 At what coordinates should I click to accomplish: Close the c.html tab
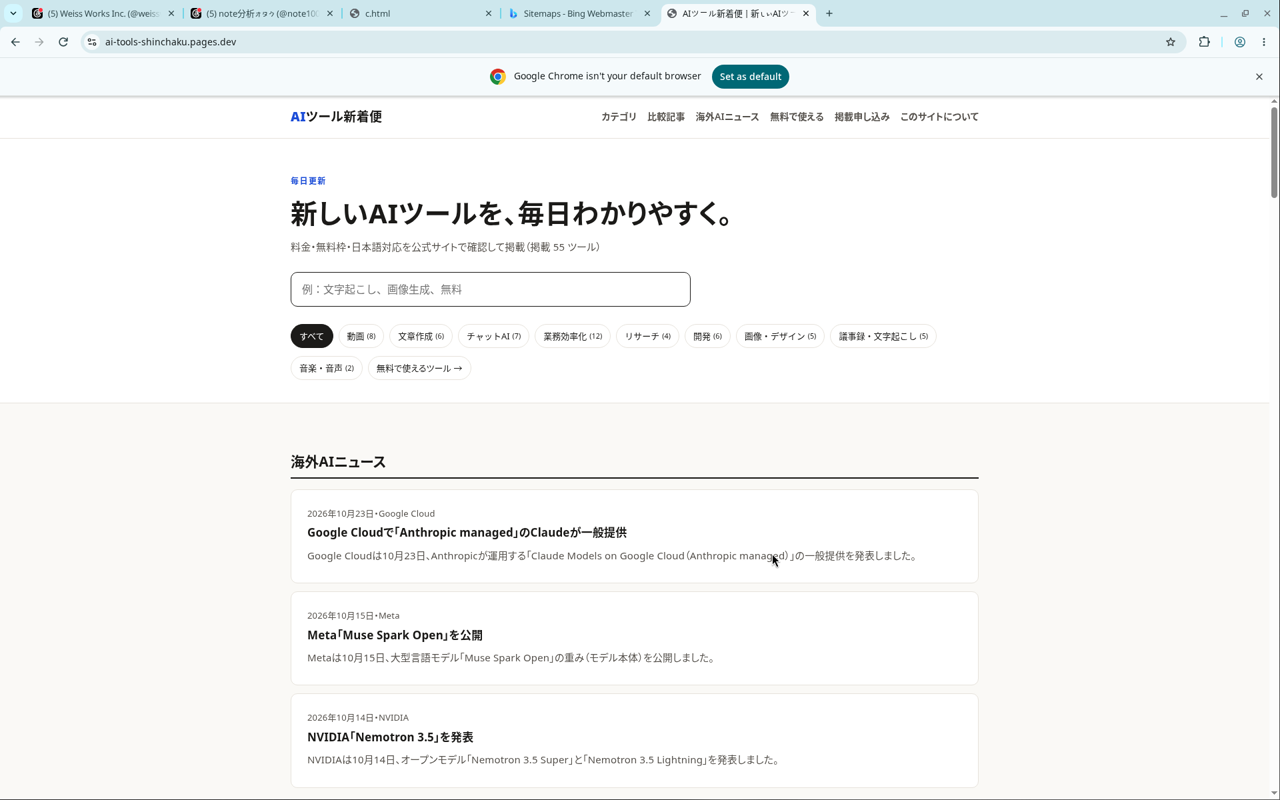[489, 14]
